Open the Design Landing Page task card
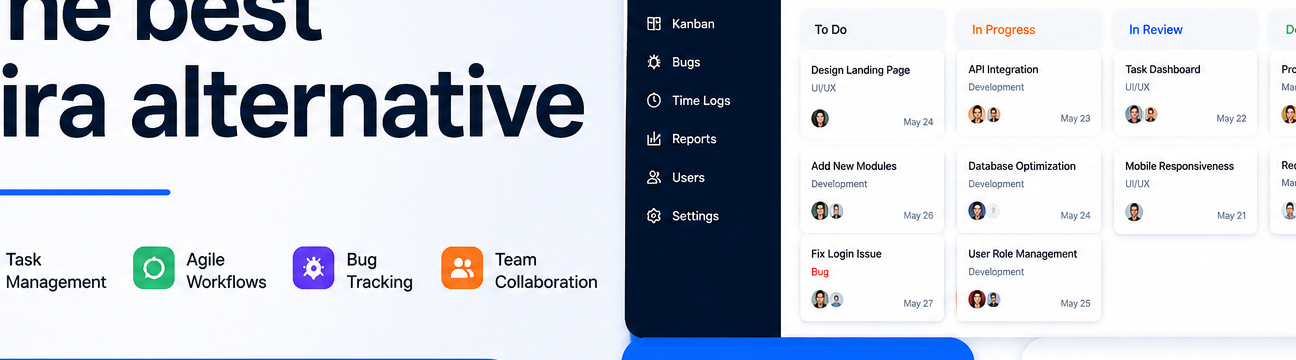This screenshot has width=1296, height=360. 873,95
